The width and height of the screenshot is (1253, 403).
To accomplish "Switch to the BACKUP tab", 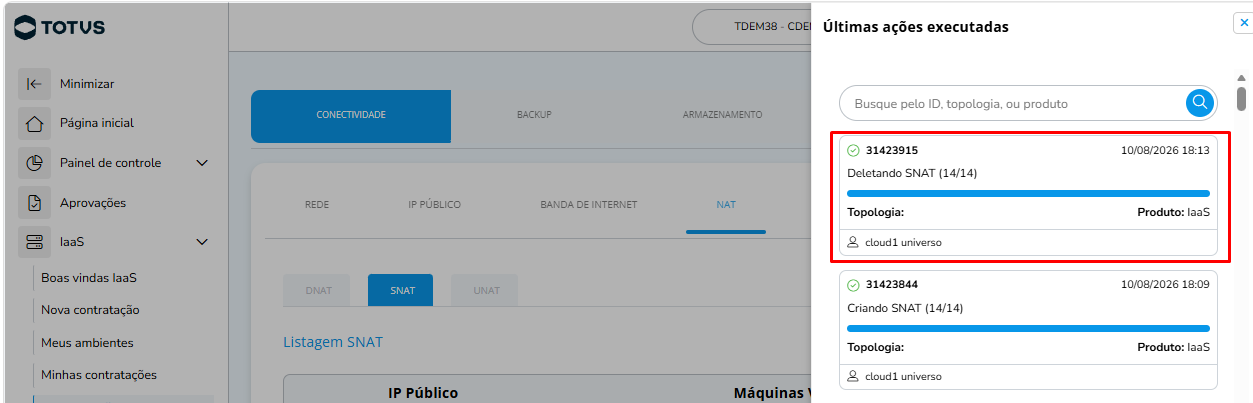I will (534, 115).
